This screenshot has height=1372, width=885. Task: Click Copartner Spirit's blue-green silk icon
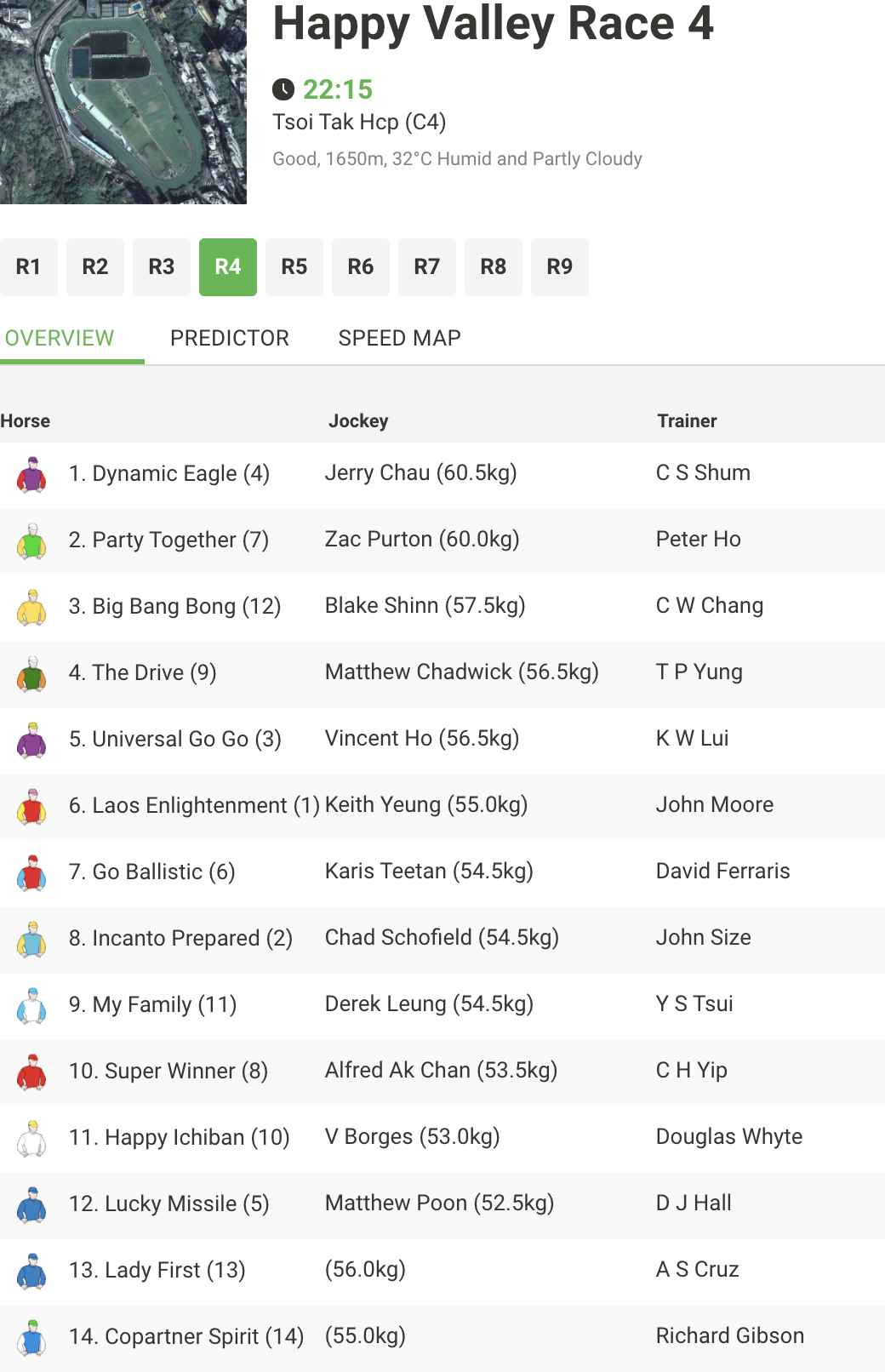point(32,1337)
